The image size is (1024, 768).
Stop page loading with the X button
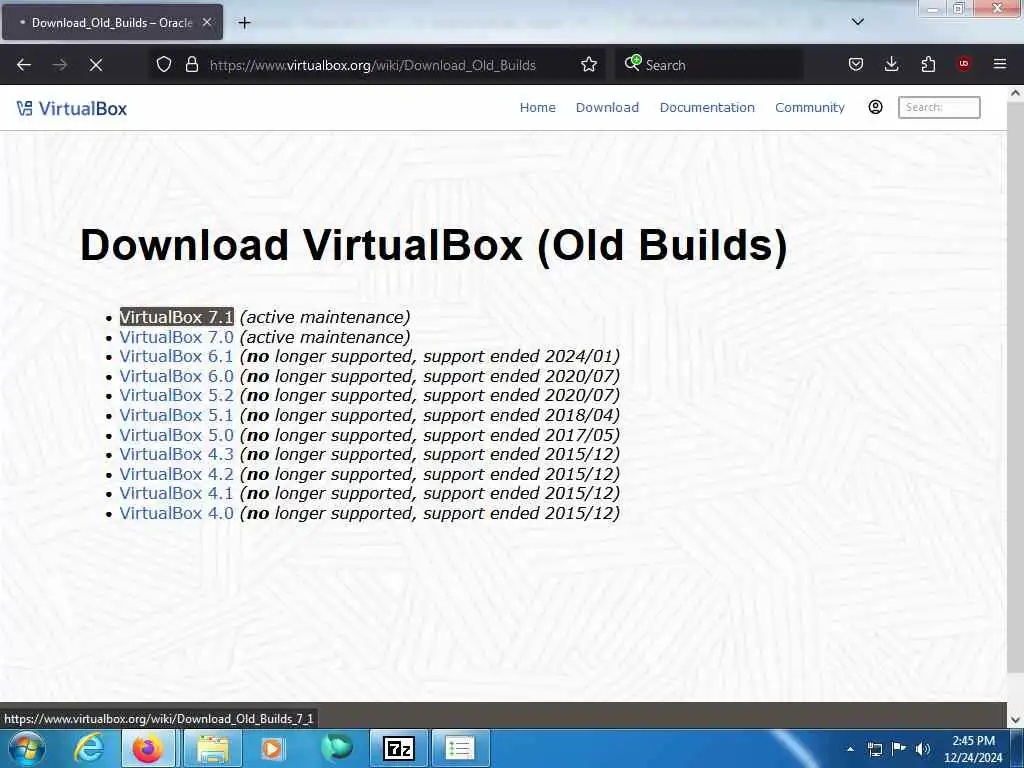point(95,65)
